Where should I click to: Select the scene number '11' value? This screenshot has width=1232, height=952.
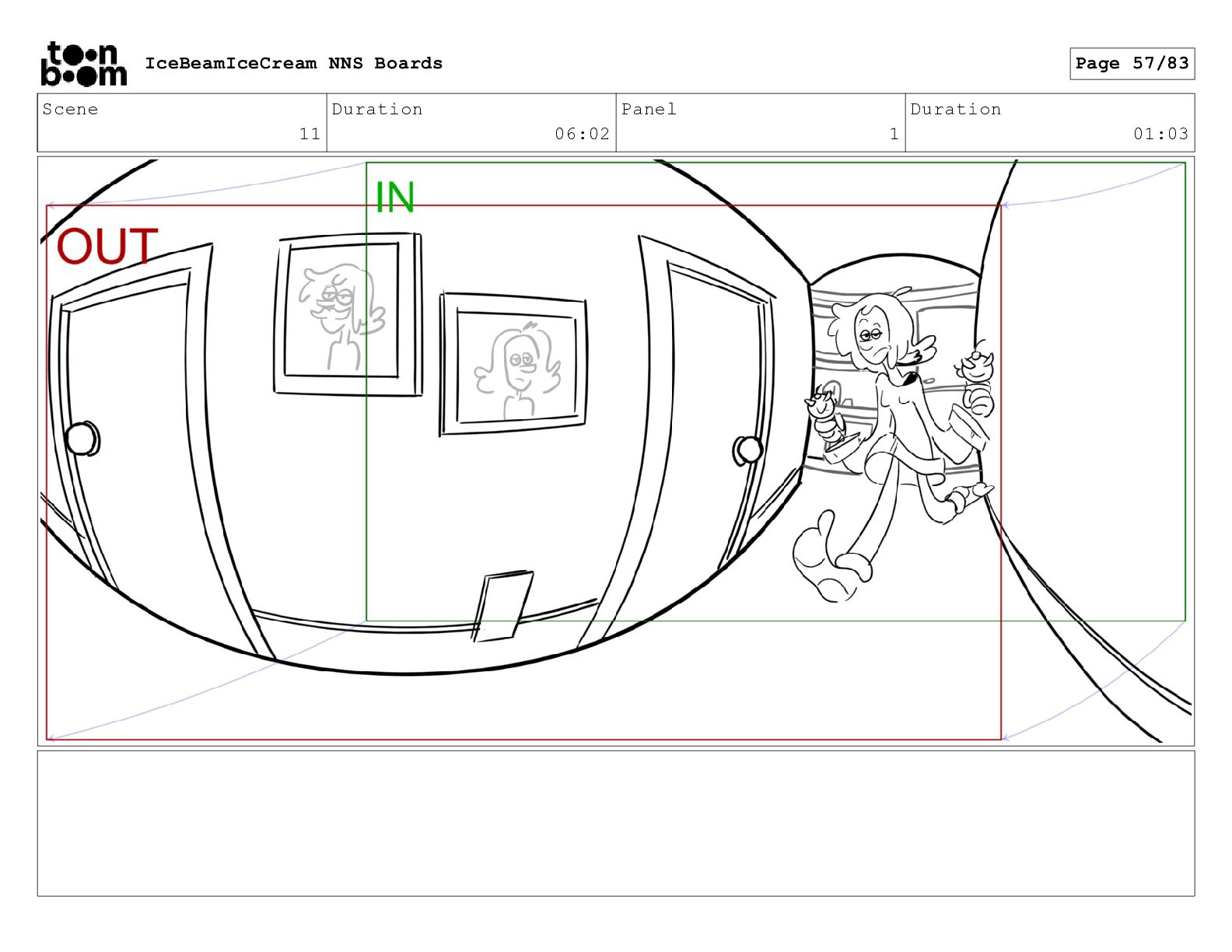pos(310,134)
